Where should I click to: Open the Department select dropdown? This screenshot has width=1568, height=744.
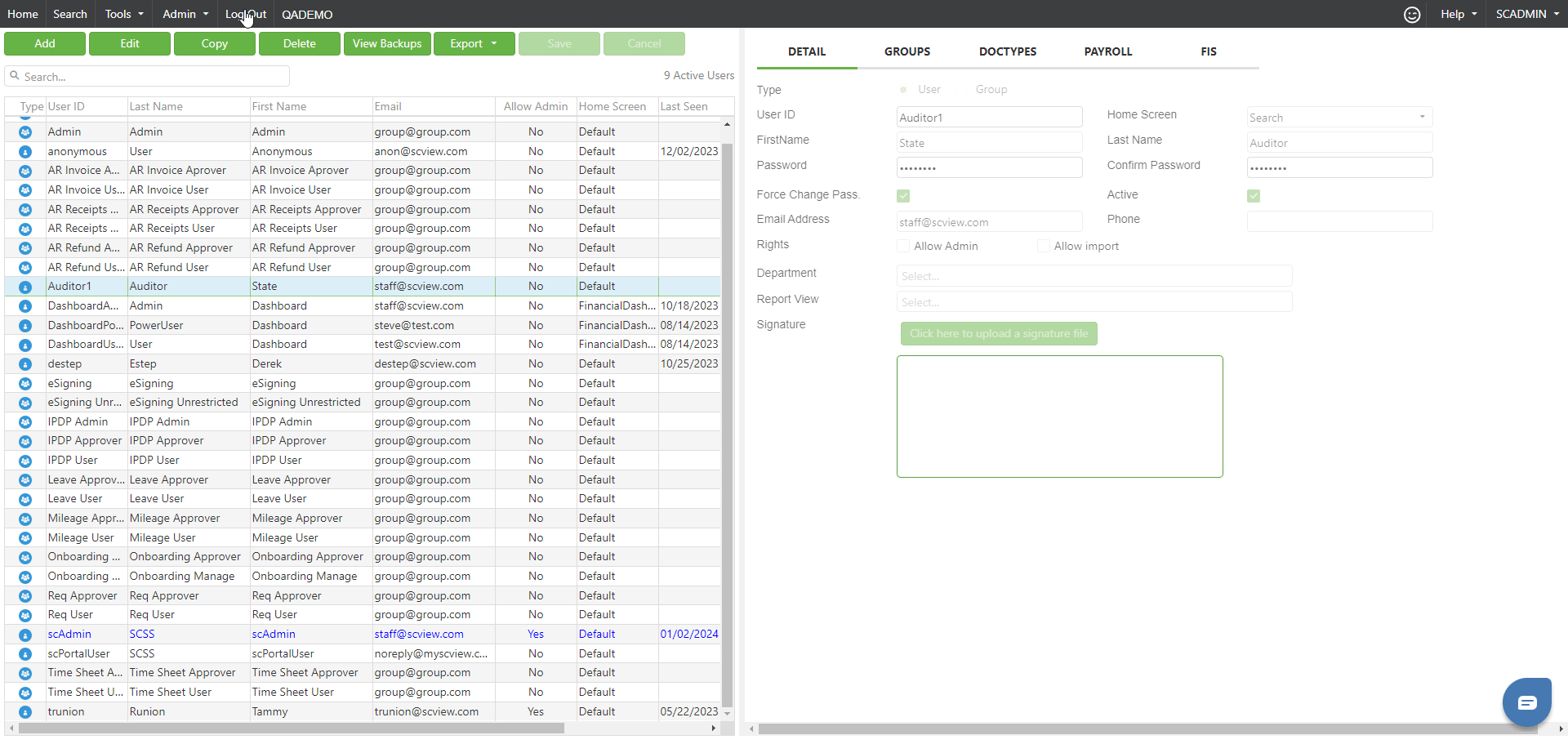click(x=1094, y=276)
